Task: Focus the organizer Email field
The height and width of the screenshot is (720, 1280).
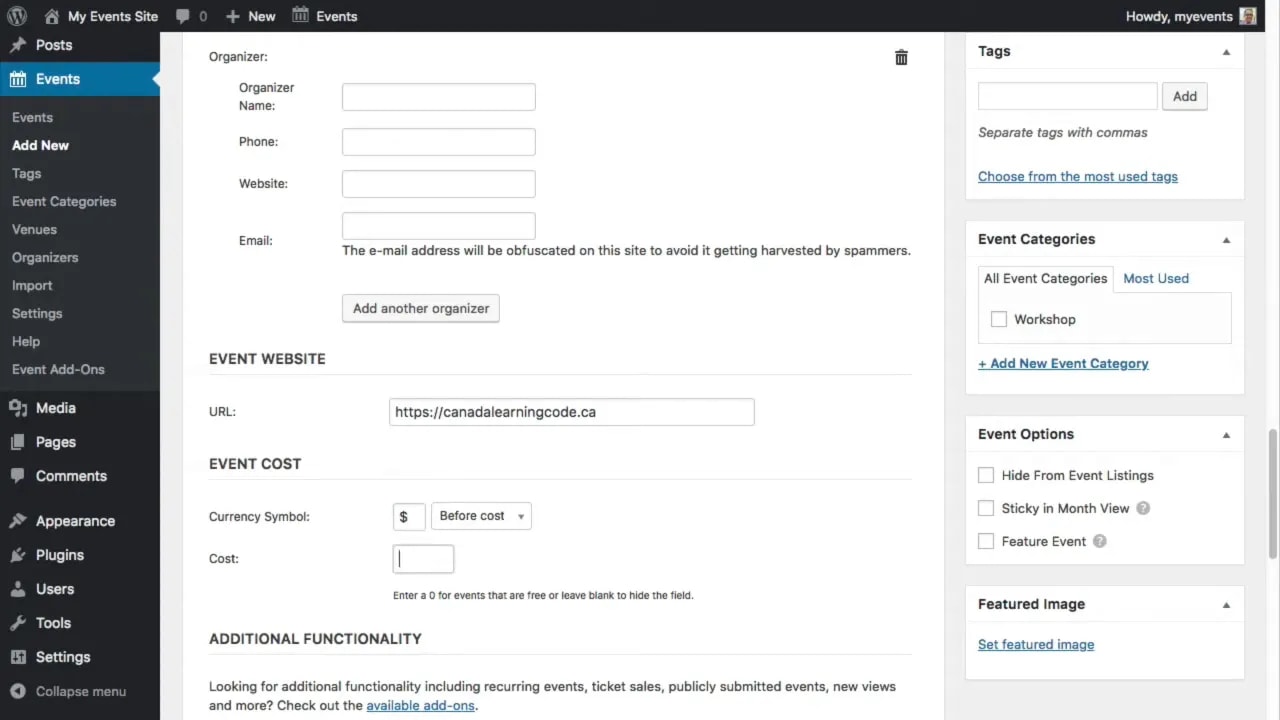Action: (439, 226)
